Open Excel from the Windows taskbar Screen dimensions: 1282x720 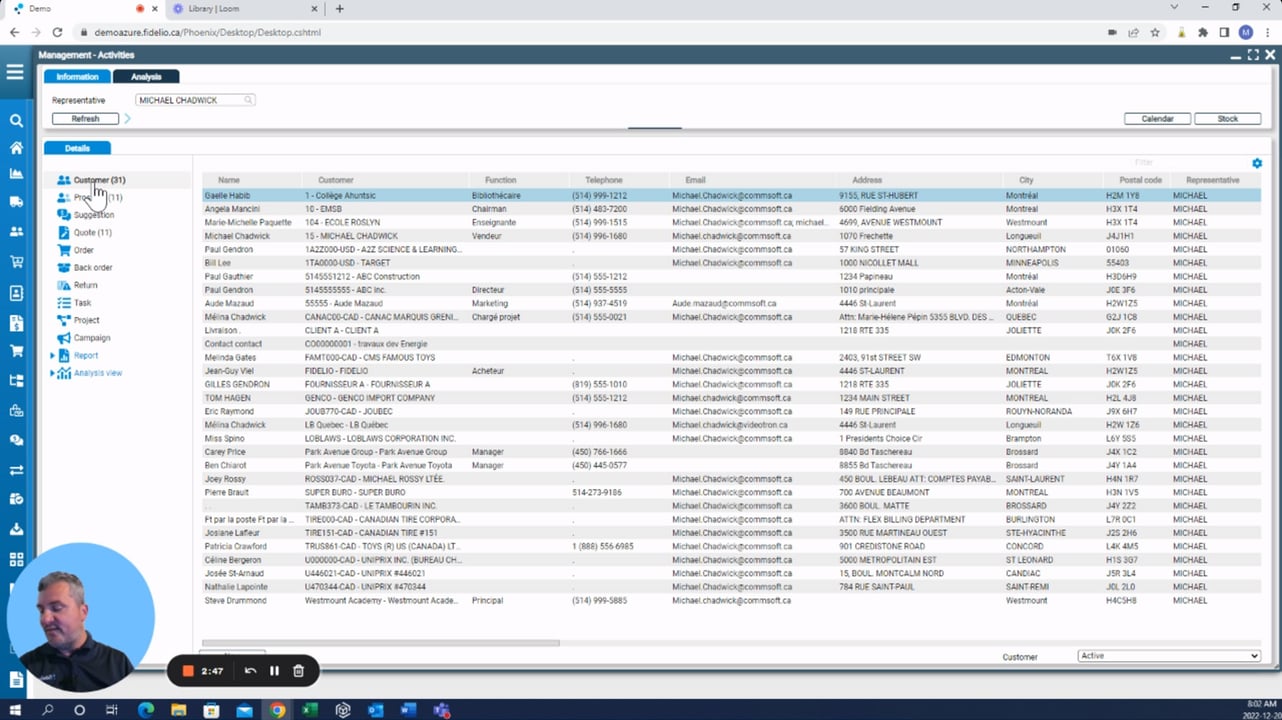(310, 710)
